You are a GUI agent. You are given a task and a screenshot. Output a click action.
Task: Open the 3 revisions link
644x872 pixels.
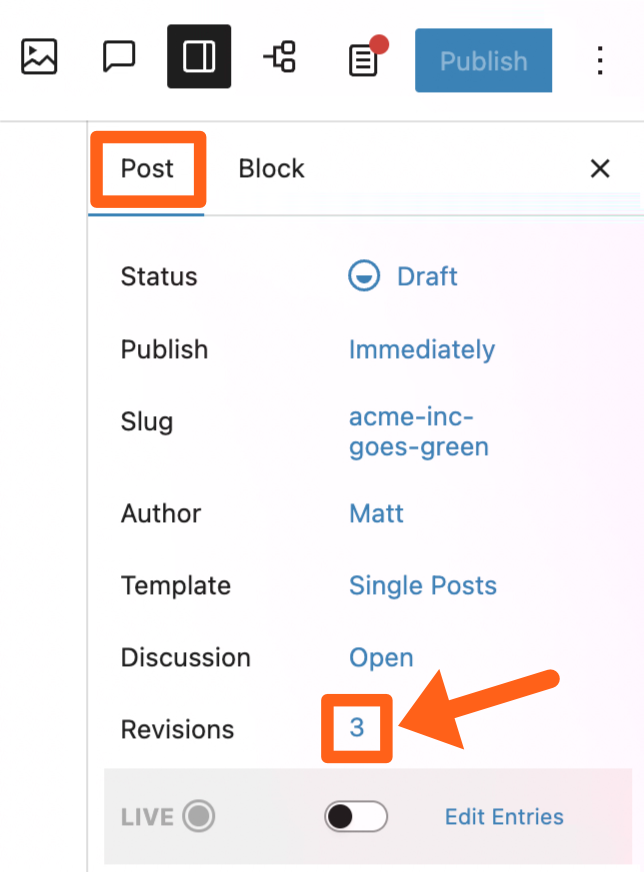tap(357, 729)
